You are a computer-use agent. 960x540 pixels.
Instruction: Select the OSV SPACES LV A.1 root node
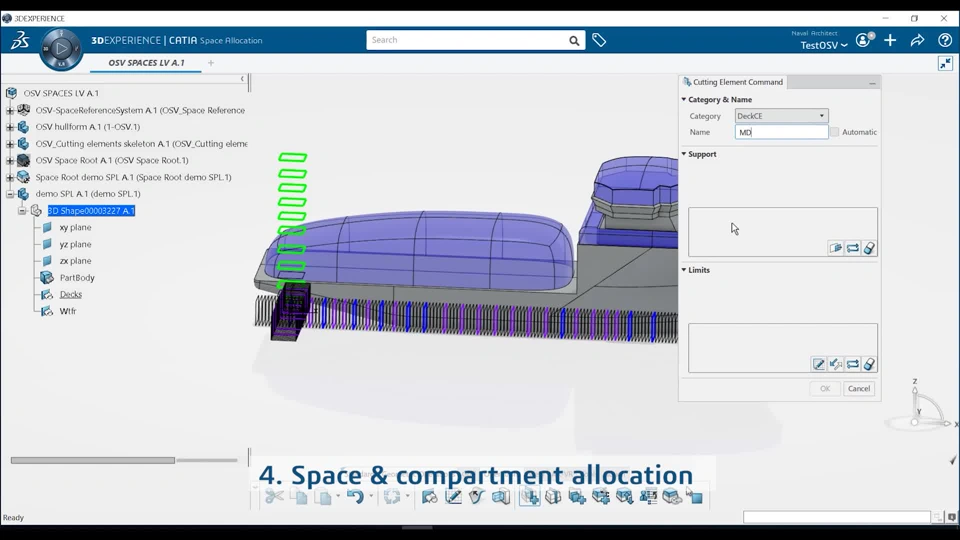tap(61, 93)
